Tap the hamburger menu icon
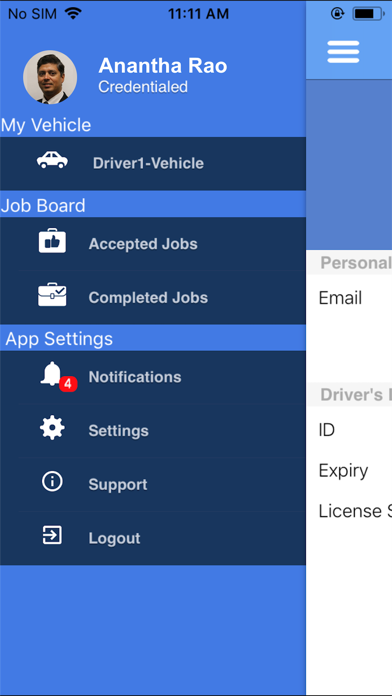 343,52
